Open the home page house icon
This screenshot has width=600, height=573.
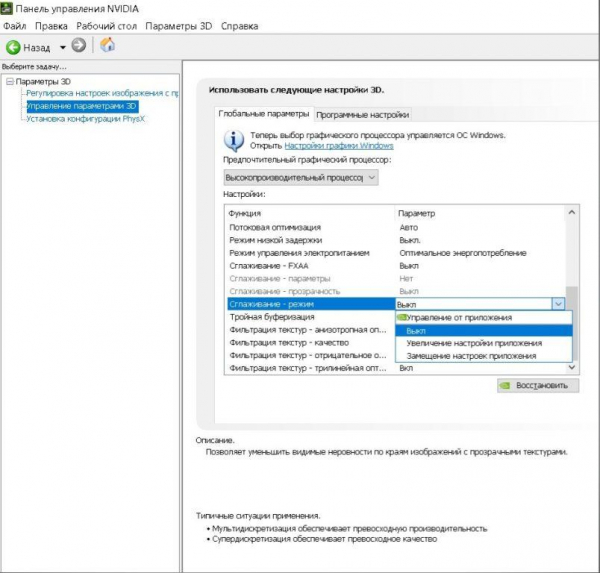tap(108, 45)
